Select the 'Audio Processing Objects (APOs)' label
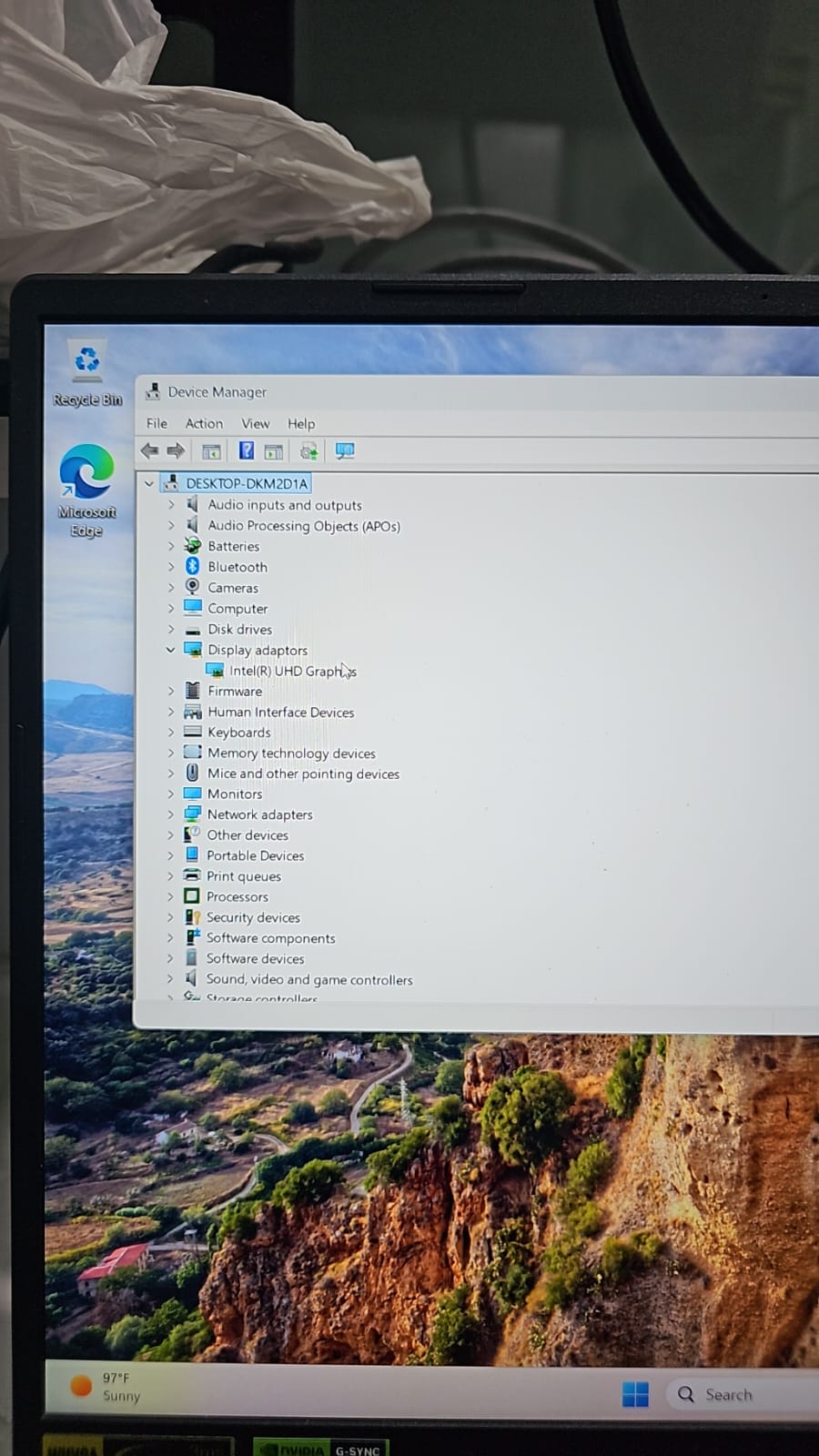This screenshot has width=819, height=1456. tap(304, 526)
